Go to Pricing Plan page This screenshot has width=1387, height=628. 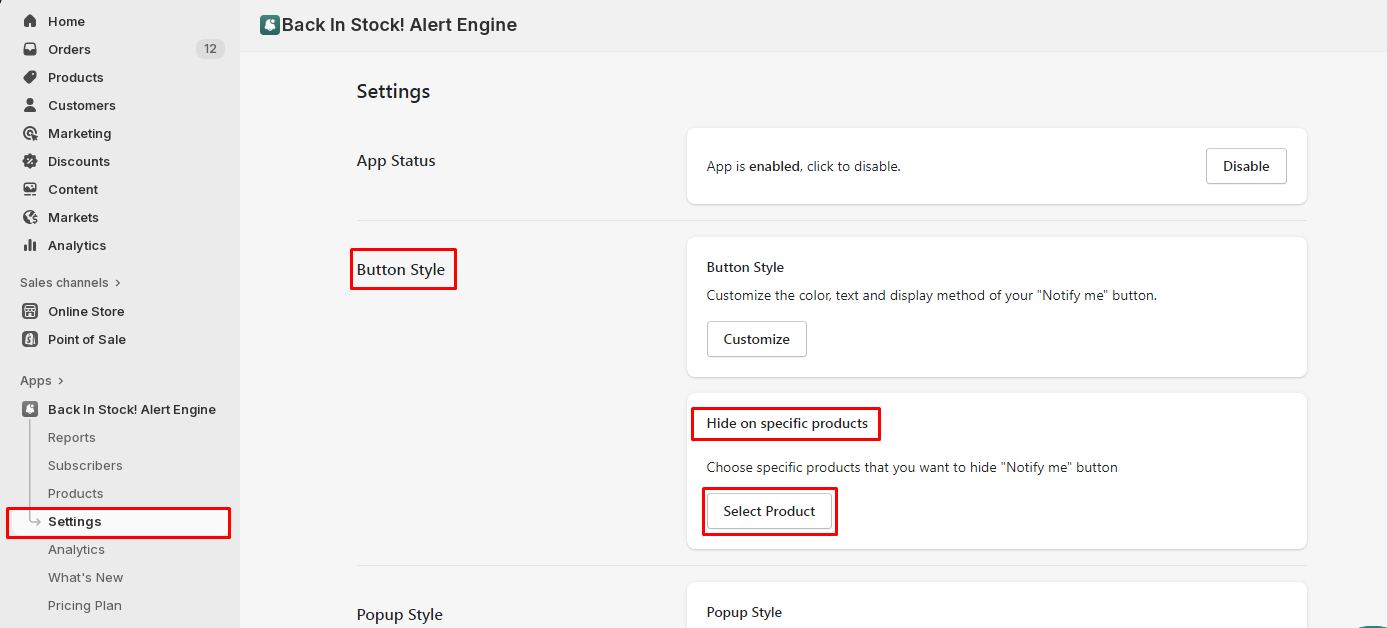pos(85,605)
